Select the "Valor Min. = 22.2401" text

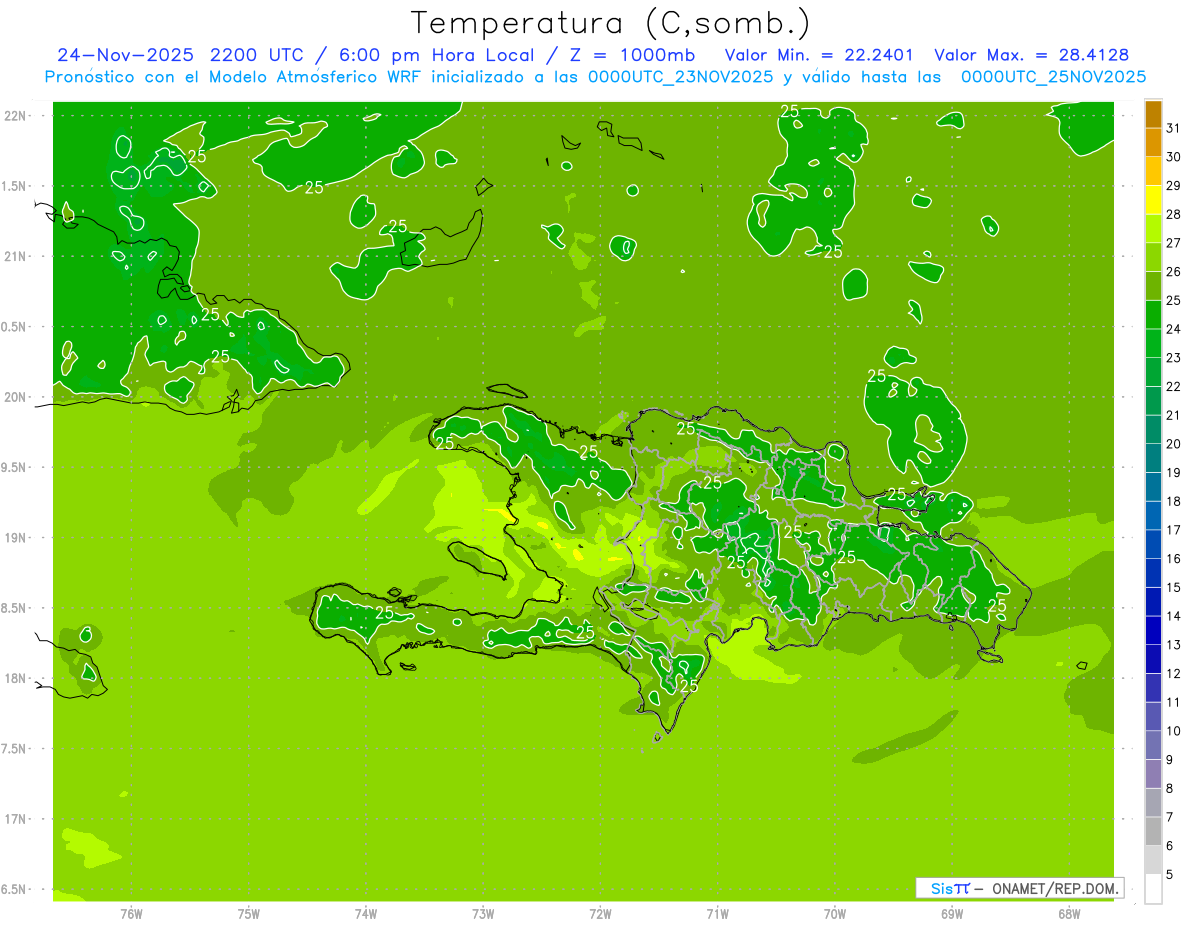(x=819, y=55)
